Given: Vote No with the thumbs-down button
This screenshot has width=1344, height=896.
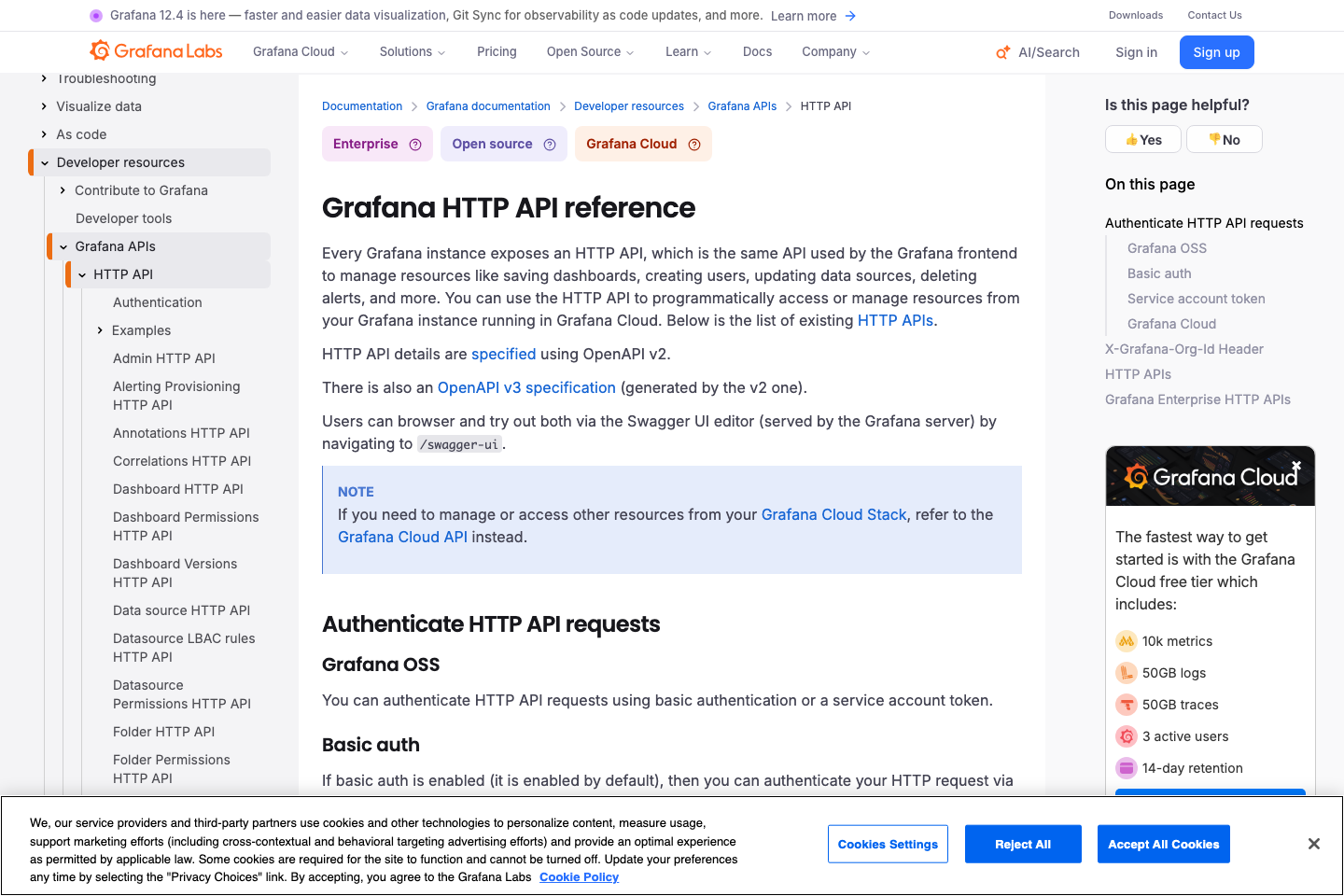Looking at the screenshot, I should click(x=1224, y=139).
